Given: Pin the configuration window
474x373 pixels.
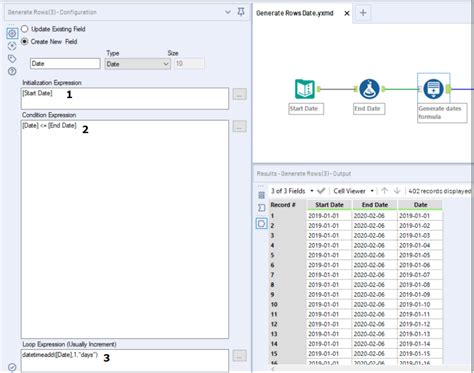Looking at the screenshot, I should (241, 12).
